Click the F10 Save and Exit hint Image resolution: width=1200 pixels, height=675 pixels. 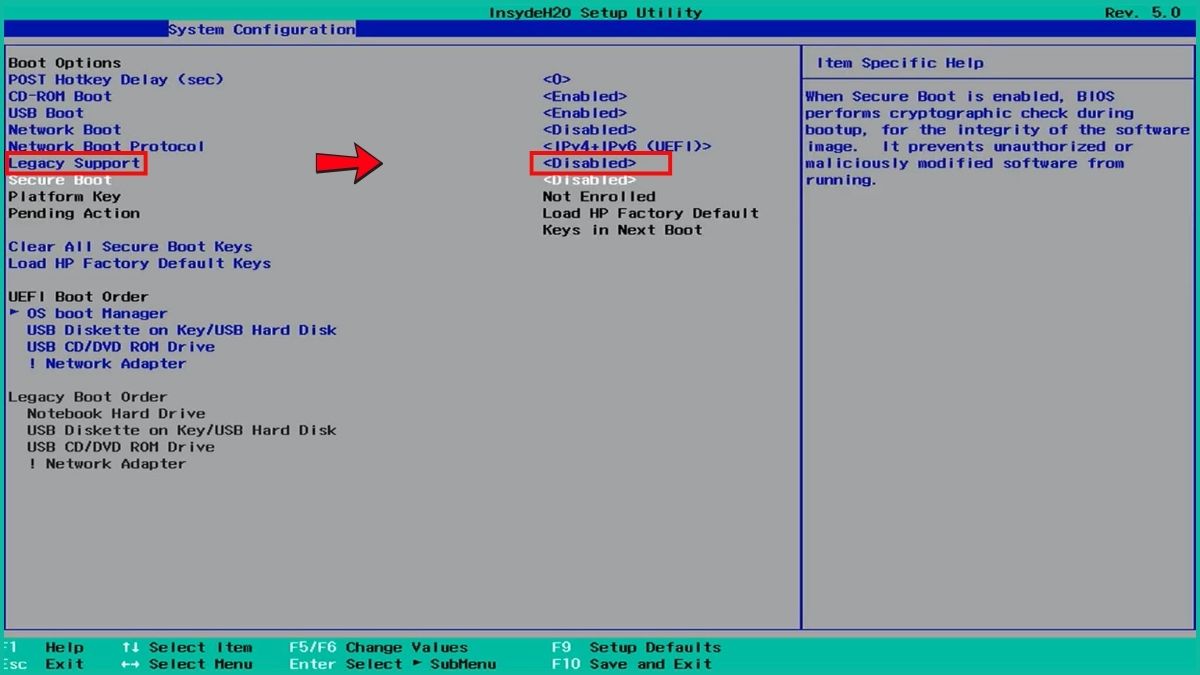pyautogui.click(x=632, y=664)
